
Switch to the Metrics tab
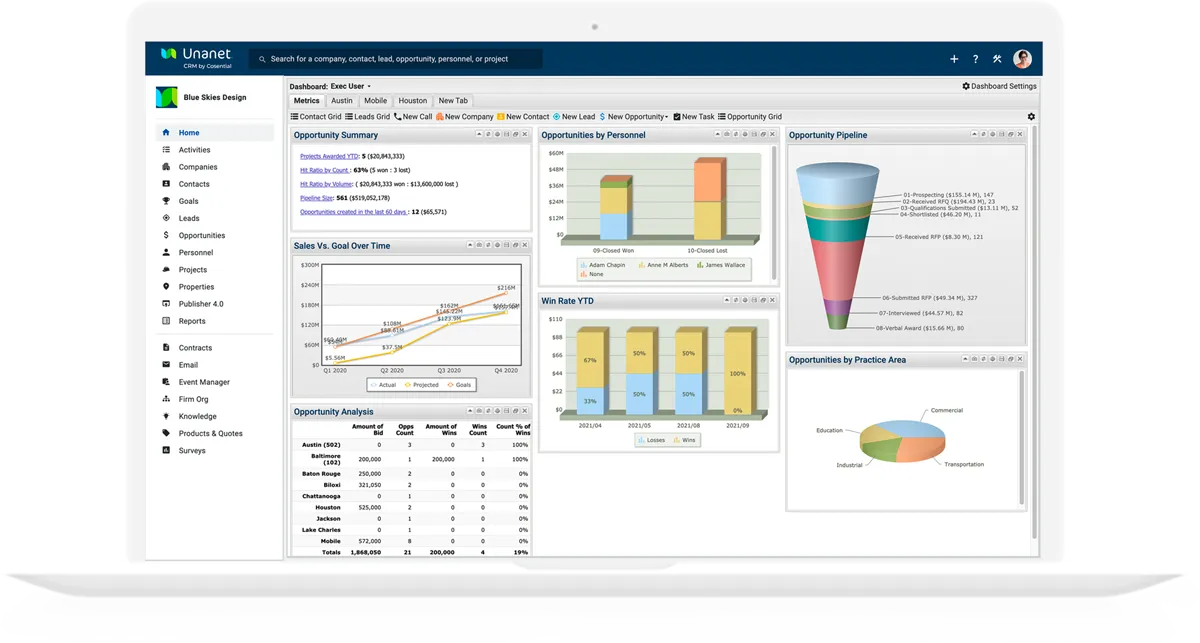(307, 101)
